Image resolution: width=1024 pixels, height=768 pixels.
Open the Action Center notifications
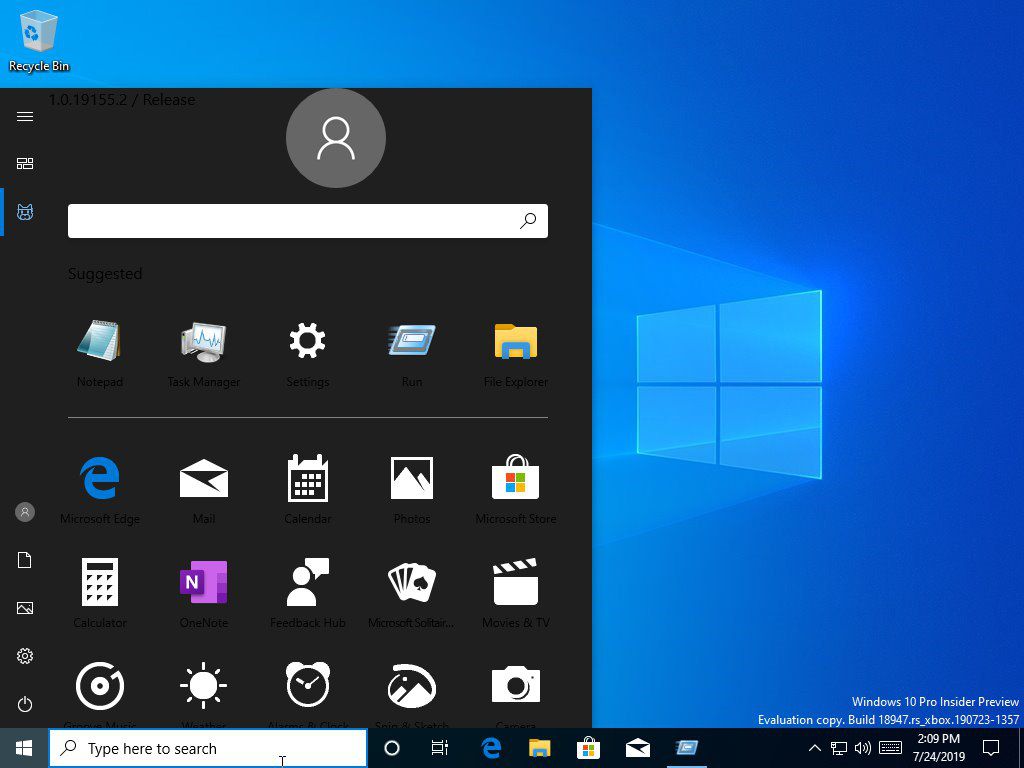[x=991, y=748]
